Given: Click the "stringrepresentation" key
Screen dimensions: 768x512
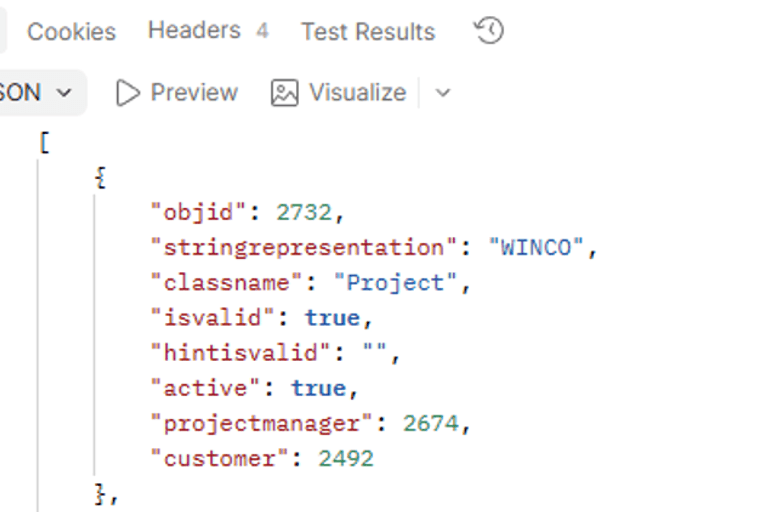Looking at the screenshot, I should point(304,247).
